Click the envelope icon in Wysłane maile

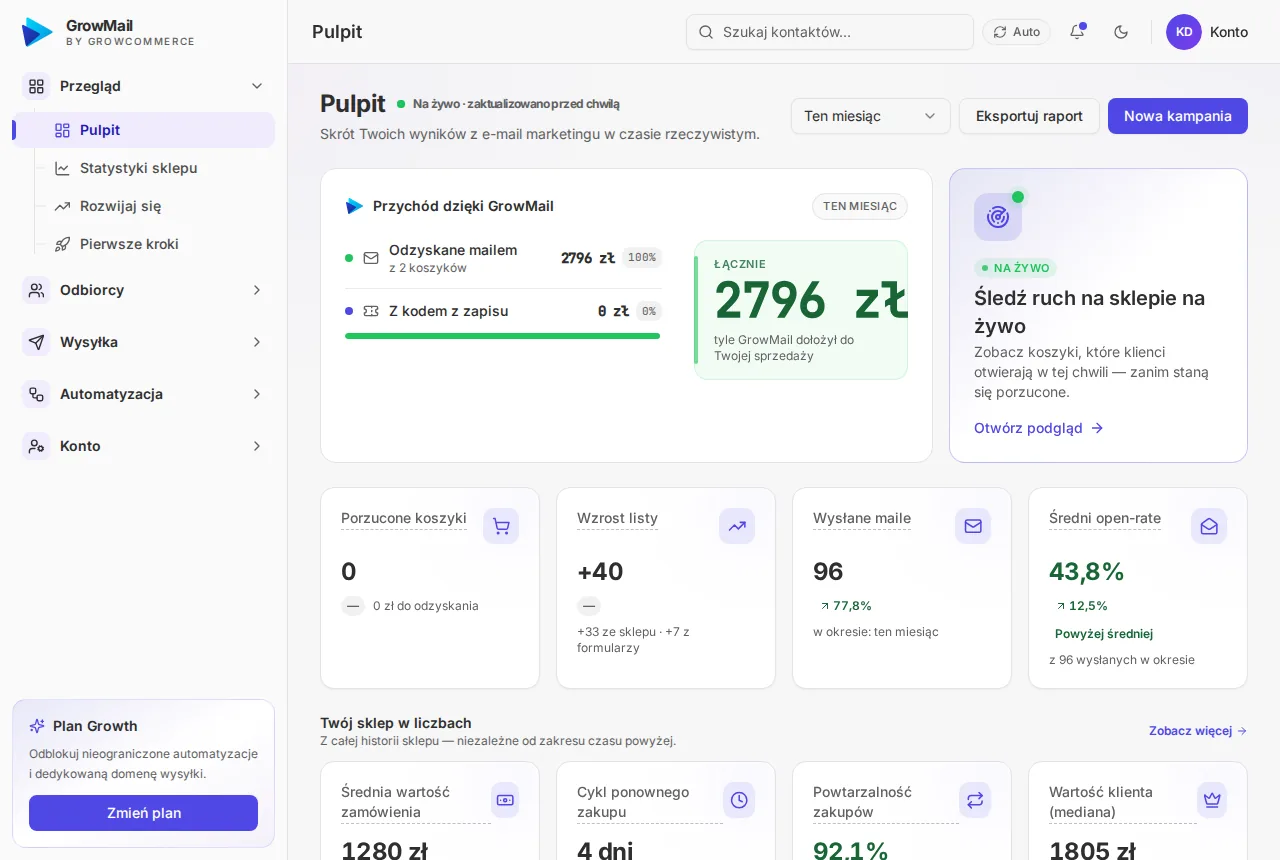tap(973, 526)
